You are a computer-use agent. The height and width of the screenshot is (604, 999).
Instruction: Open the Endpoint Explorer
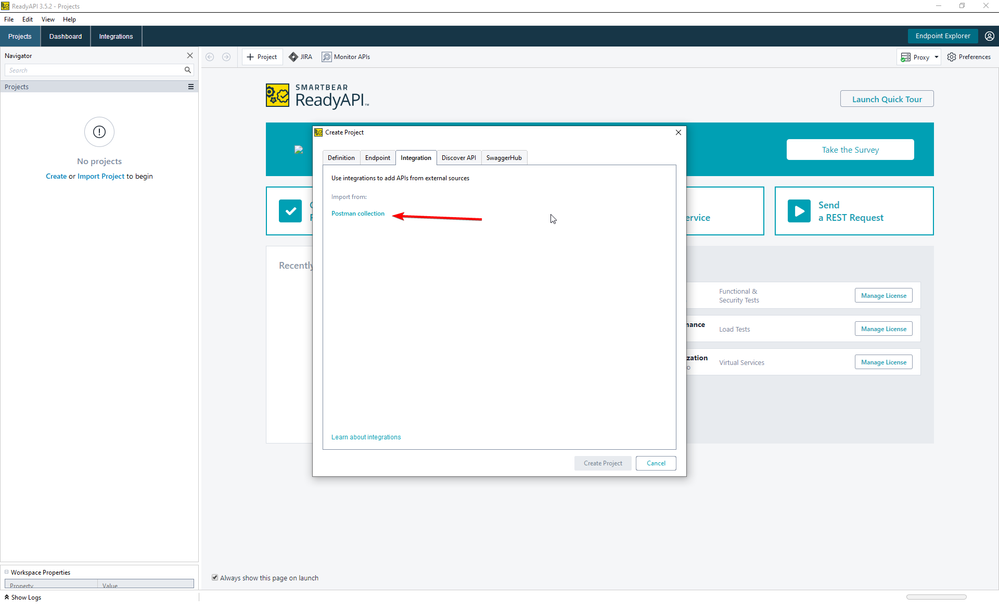click(x=943, y=36)
